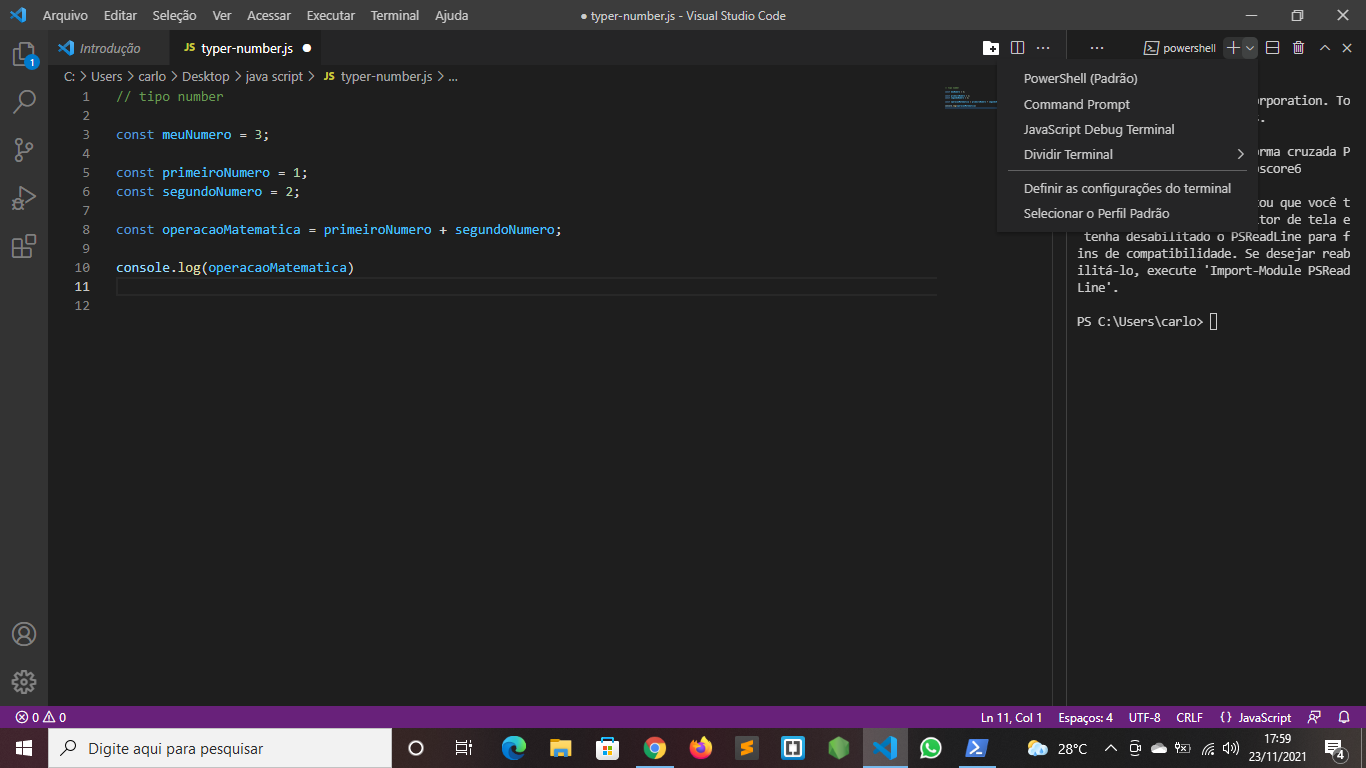Open the Ver menu
Viewport: 1366px width, 768px height.
(222, 15)
